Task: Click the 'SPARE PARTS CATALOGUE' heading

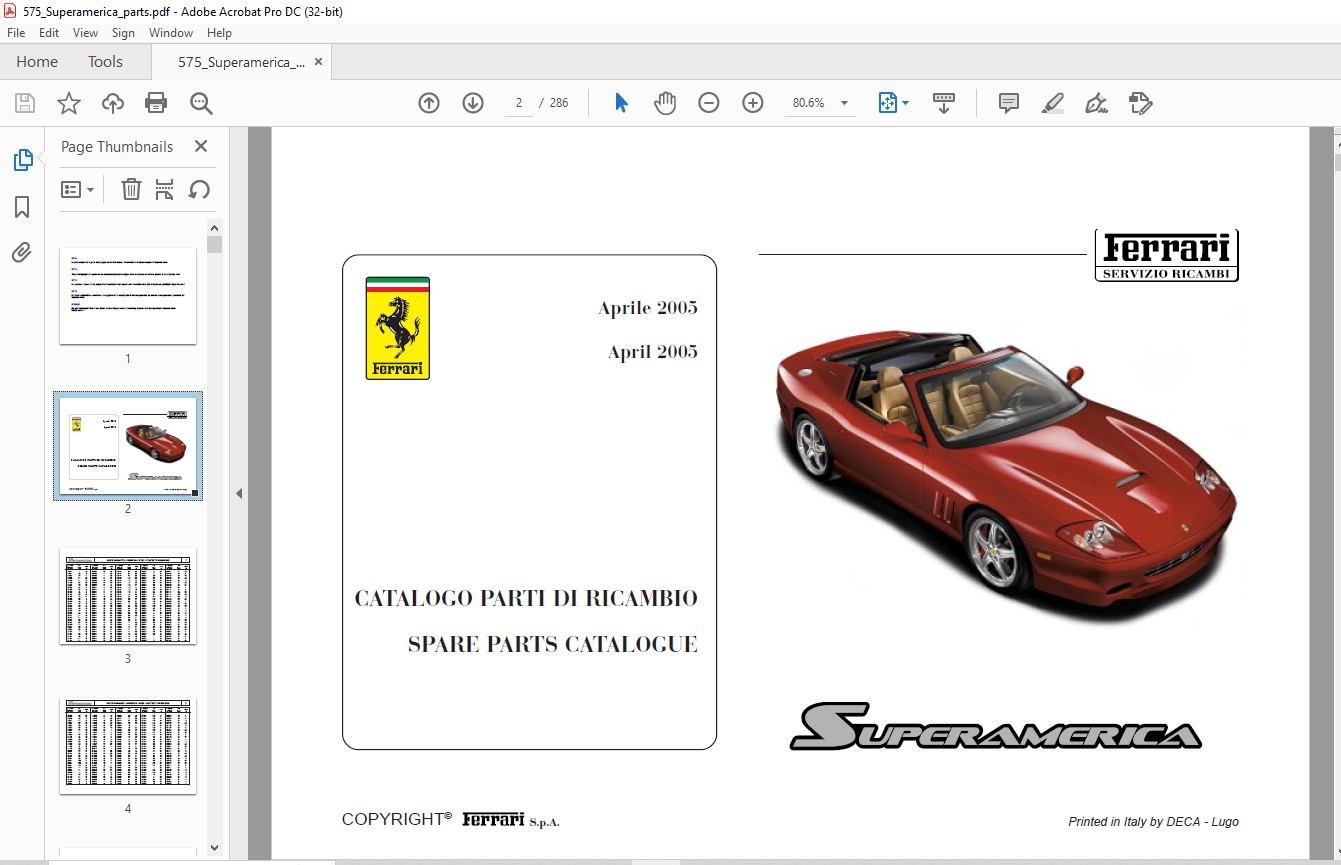Action: tap(553, 644)
